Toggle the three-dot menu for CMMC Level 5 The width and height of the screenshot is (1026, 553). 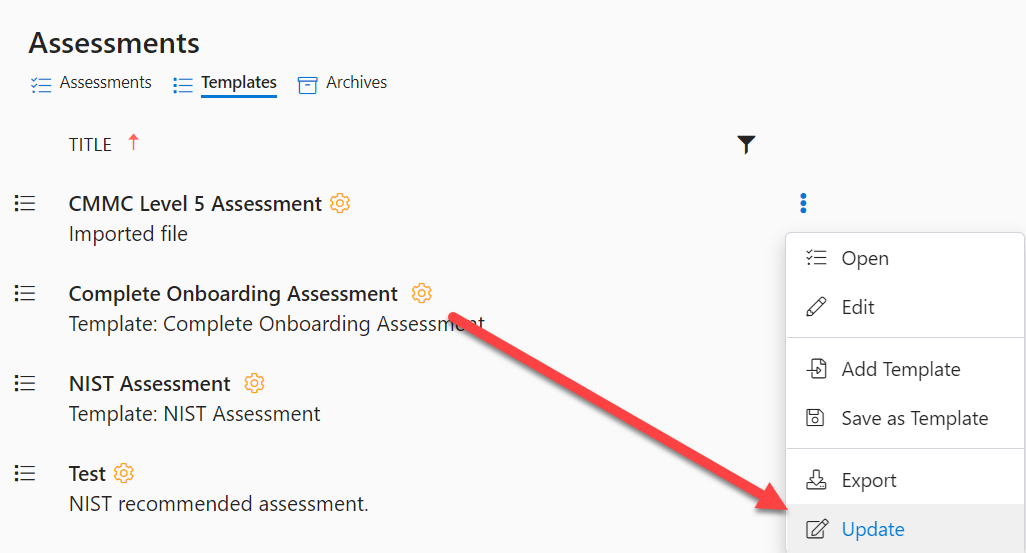(803, 203)
